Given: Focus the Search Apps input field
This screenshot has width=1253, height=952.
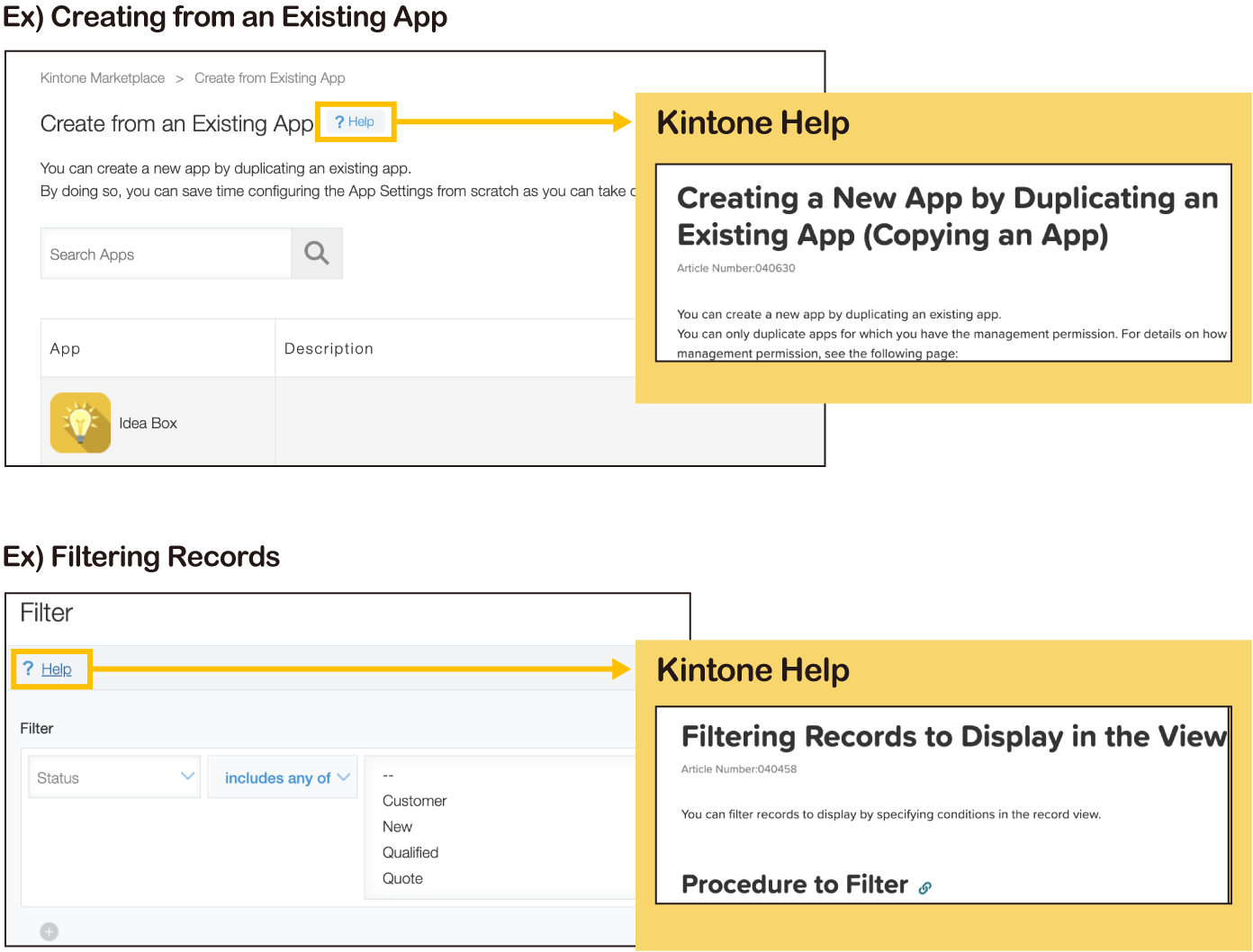Looking at the screenshot, I should (167, 254).
